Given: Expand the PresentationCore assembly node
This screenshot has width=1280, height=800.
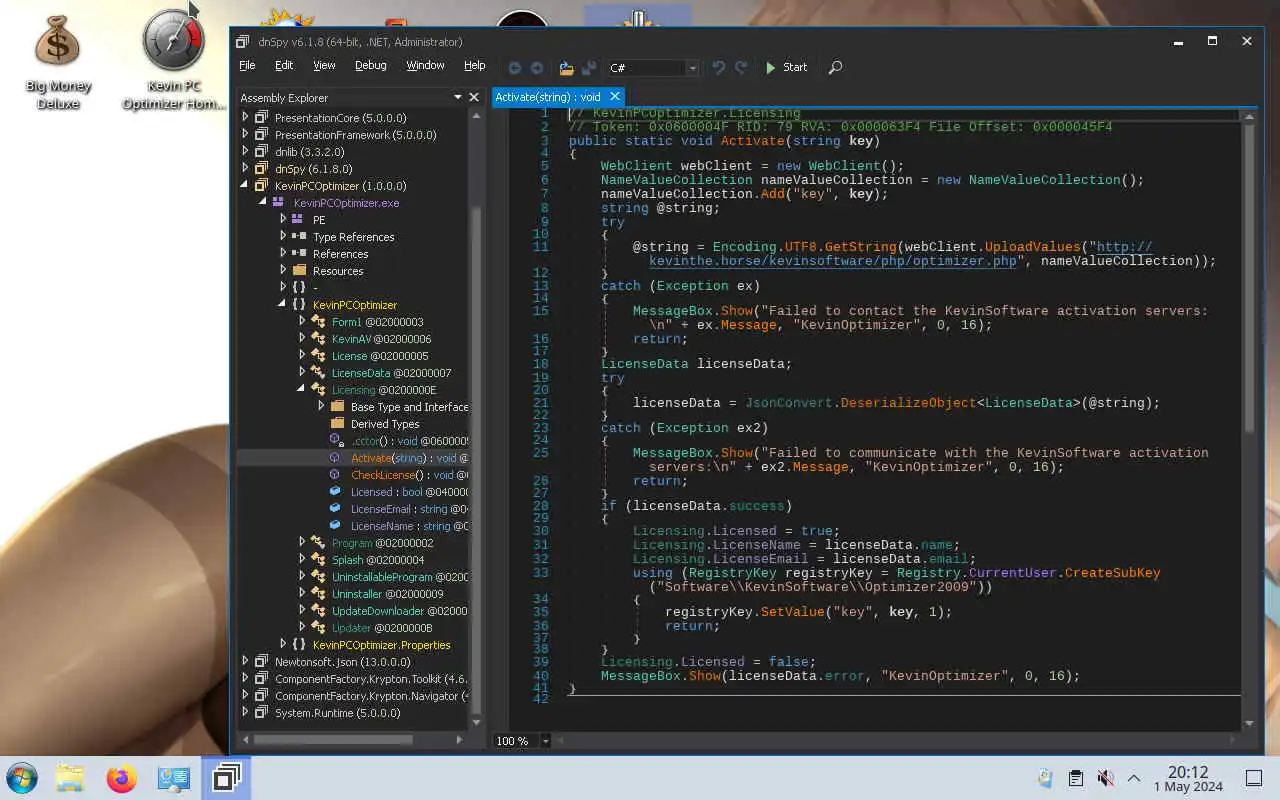Looking at the screenshot, I should click(245, 118).
